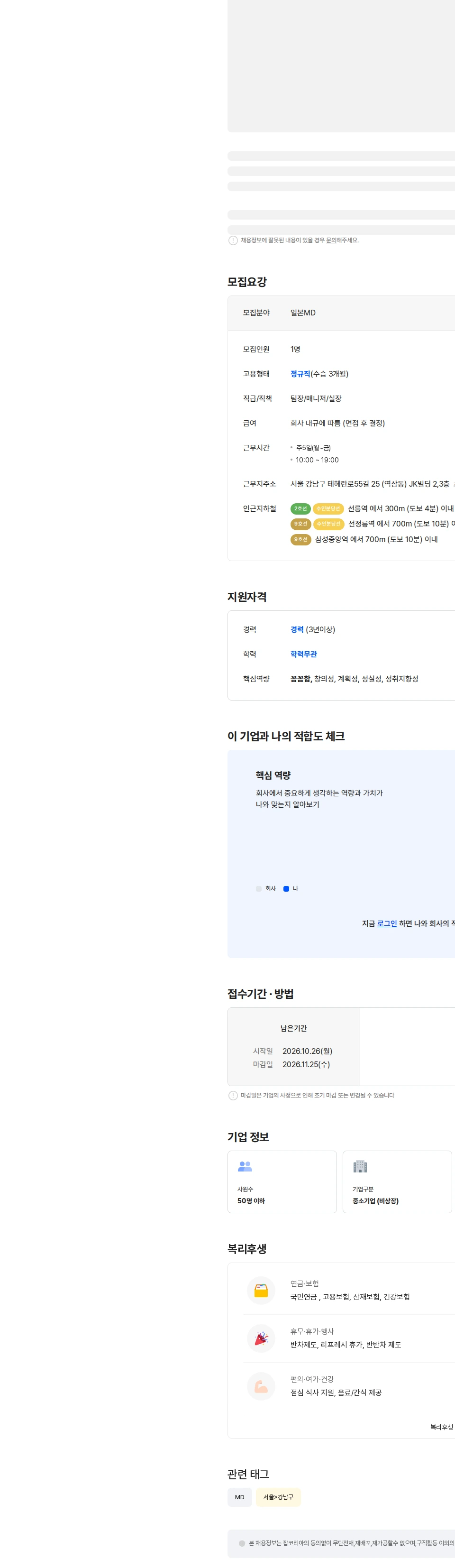This screenshot has height=1568, width=455.
Task: Click the 50명 이하 employee count
Action: pos(251,1201)
